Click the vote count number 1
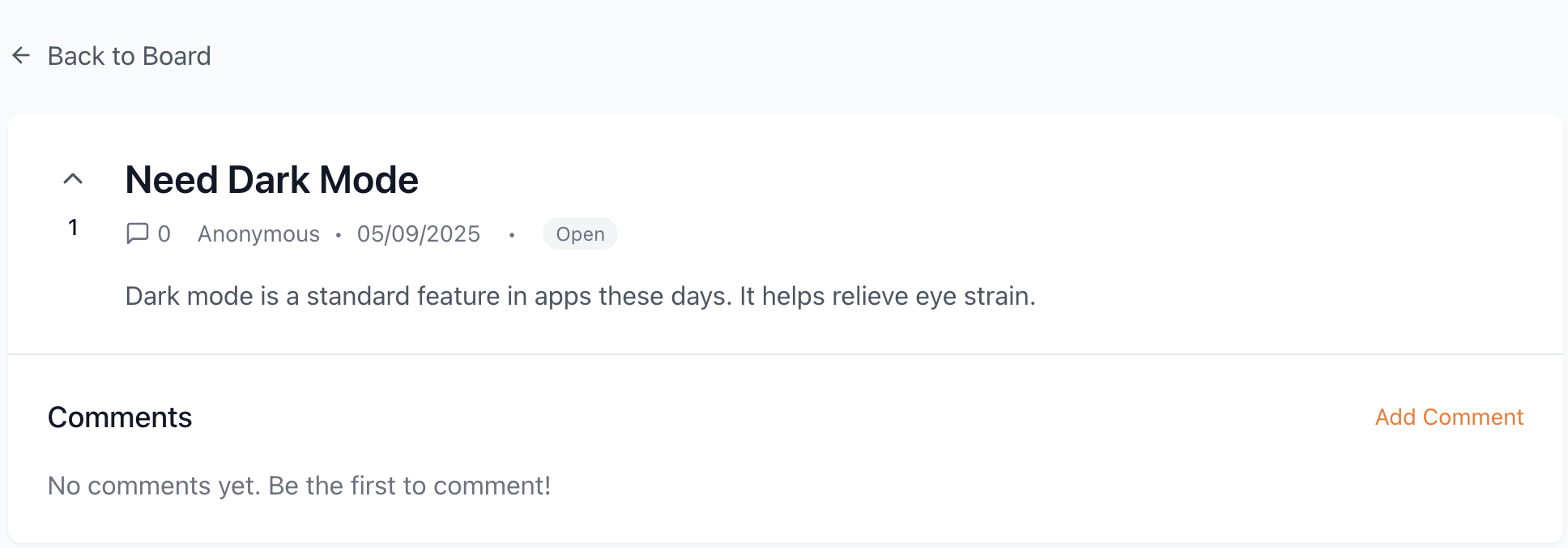Viewport: 1568px width, 548px height. click(x=73, y=228)
